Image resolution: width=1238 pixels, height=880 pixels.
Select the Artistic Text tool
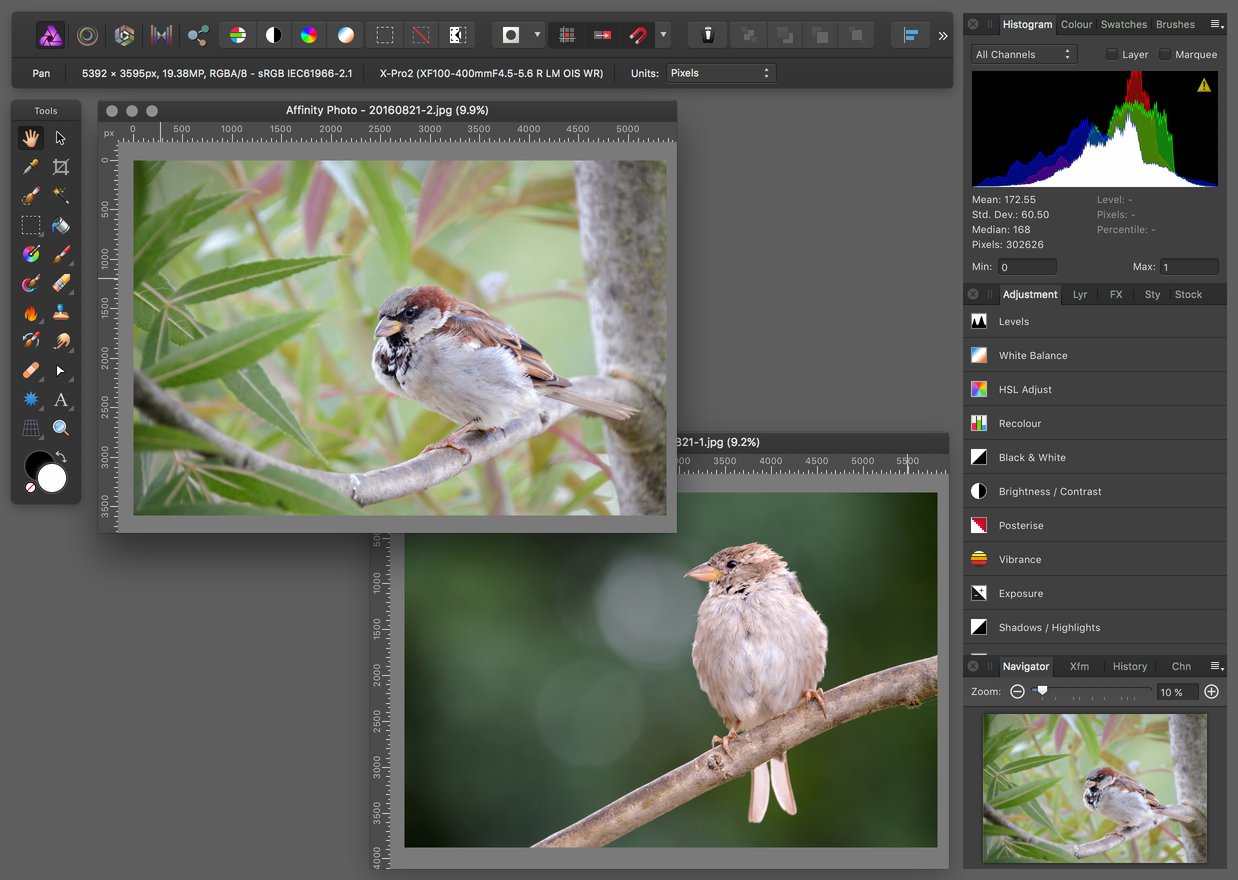pyautogui.click(x=61, y=399)
